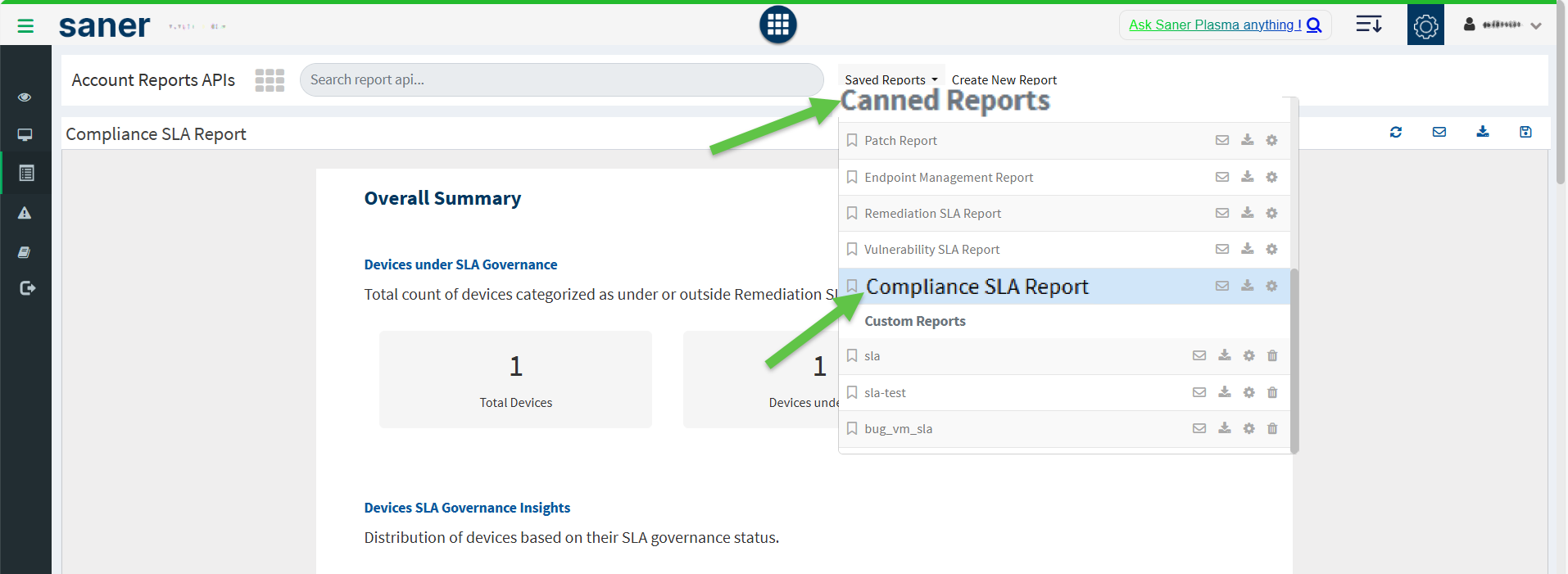Screen dimensions: 1568x574
Task: Expand the Saved Reports dropdown
Action: point(890,79)
